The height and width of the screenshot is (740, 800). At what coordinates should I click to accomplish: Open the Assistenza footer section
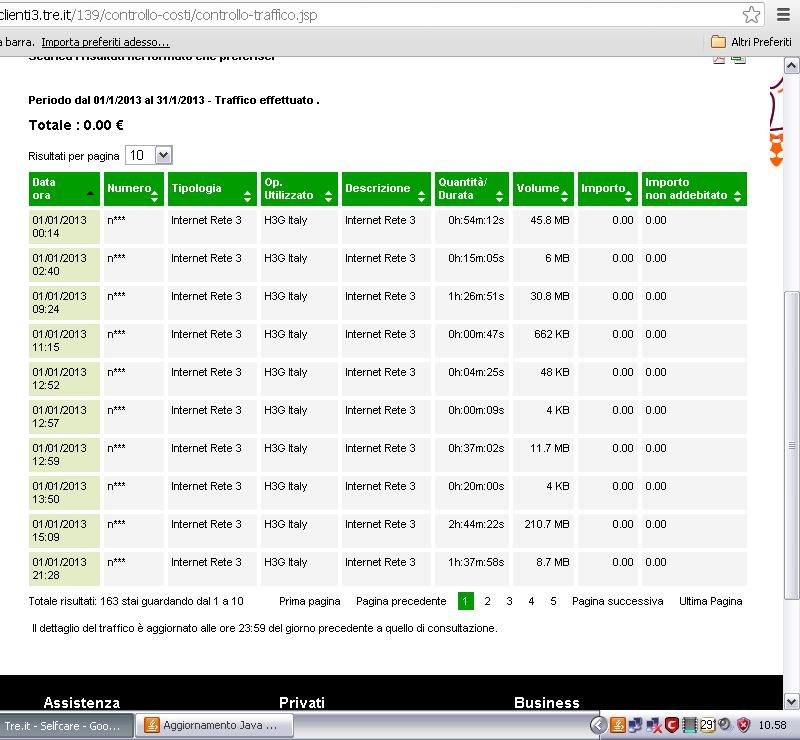point(82,703)
